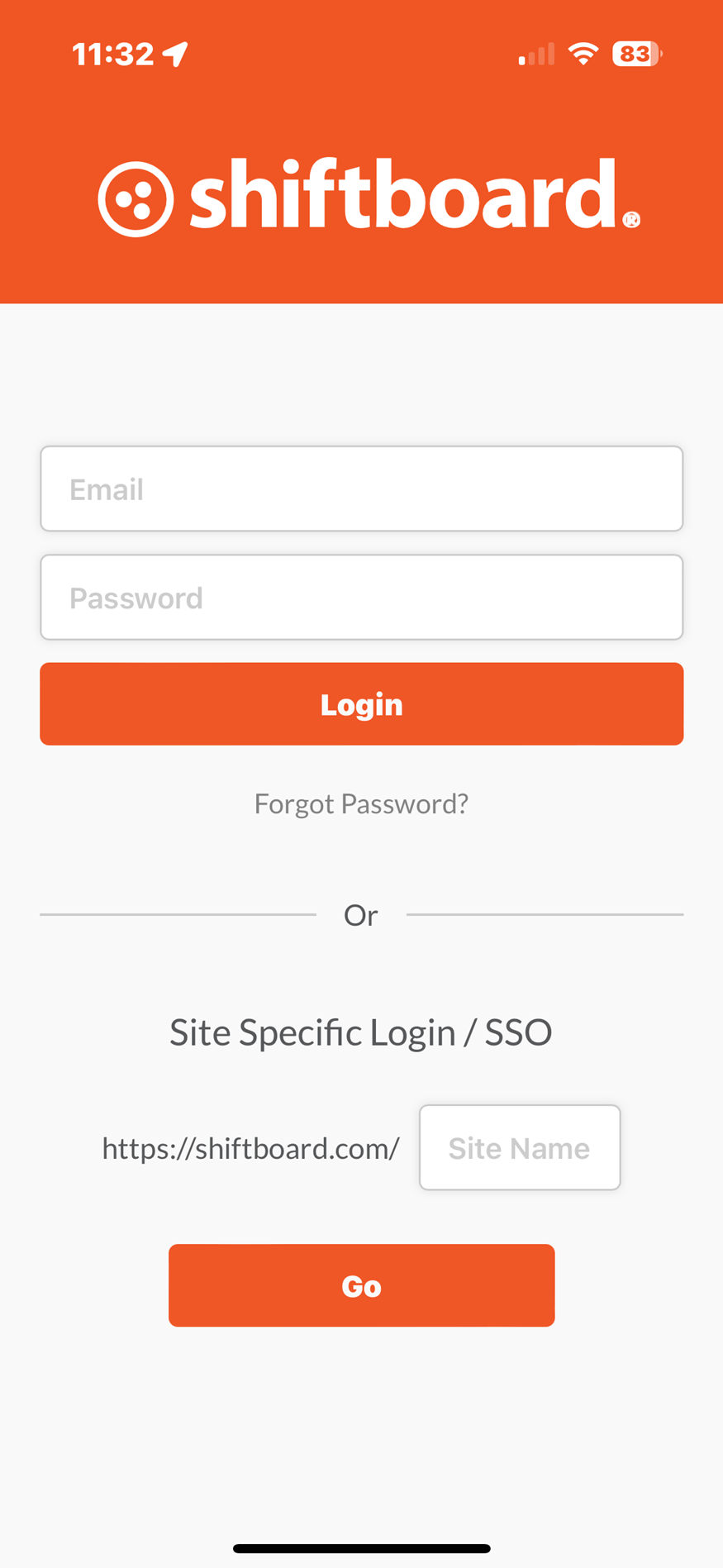The height and width of the screenshot is (1568, 723).
Task: Tap the location arrow icon in status bar
Action: [x=175, y=55]
